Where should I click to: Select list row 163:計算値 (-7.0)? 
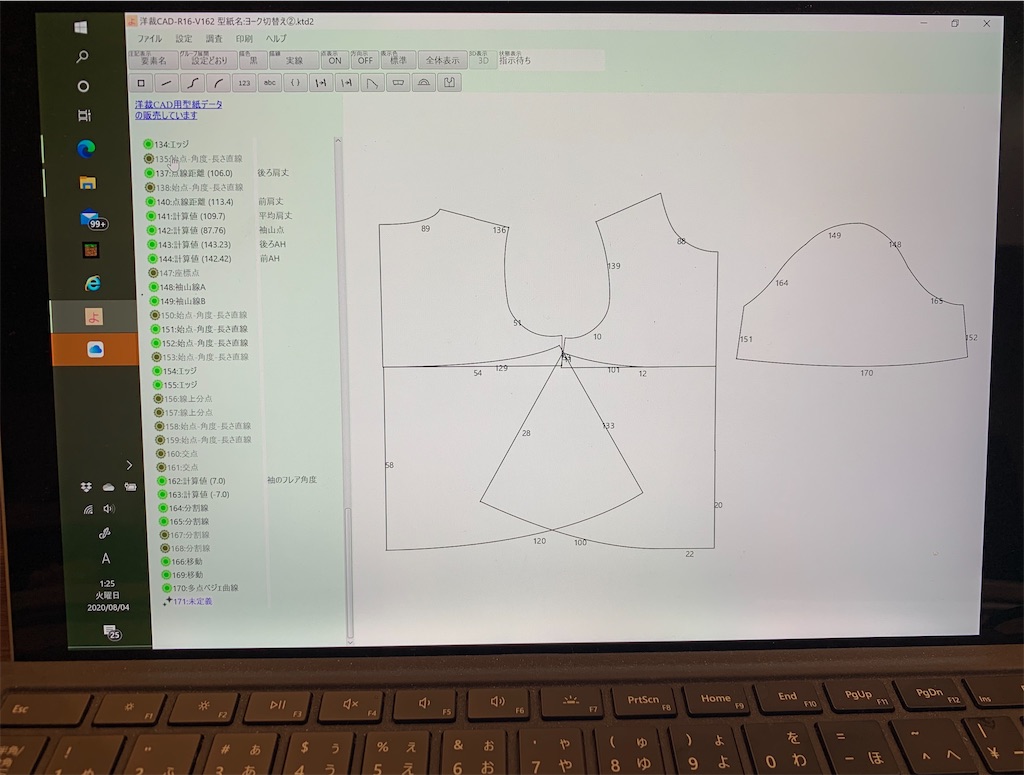(194, 494)
